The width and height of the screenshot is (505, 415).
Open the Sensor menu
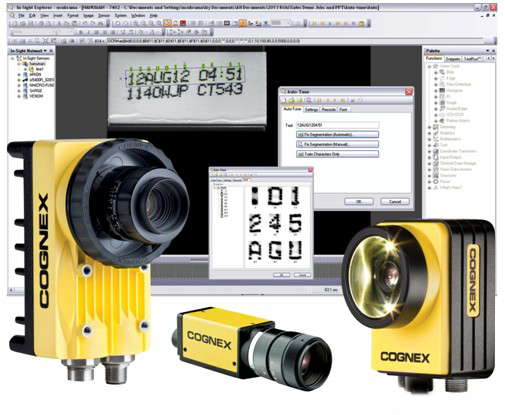point(104,15)
